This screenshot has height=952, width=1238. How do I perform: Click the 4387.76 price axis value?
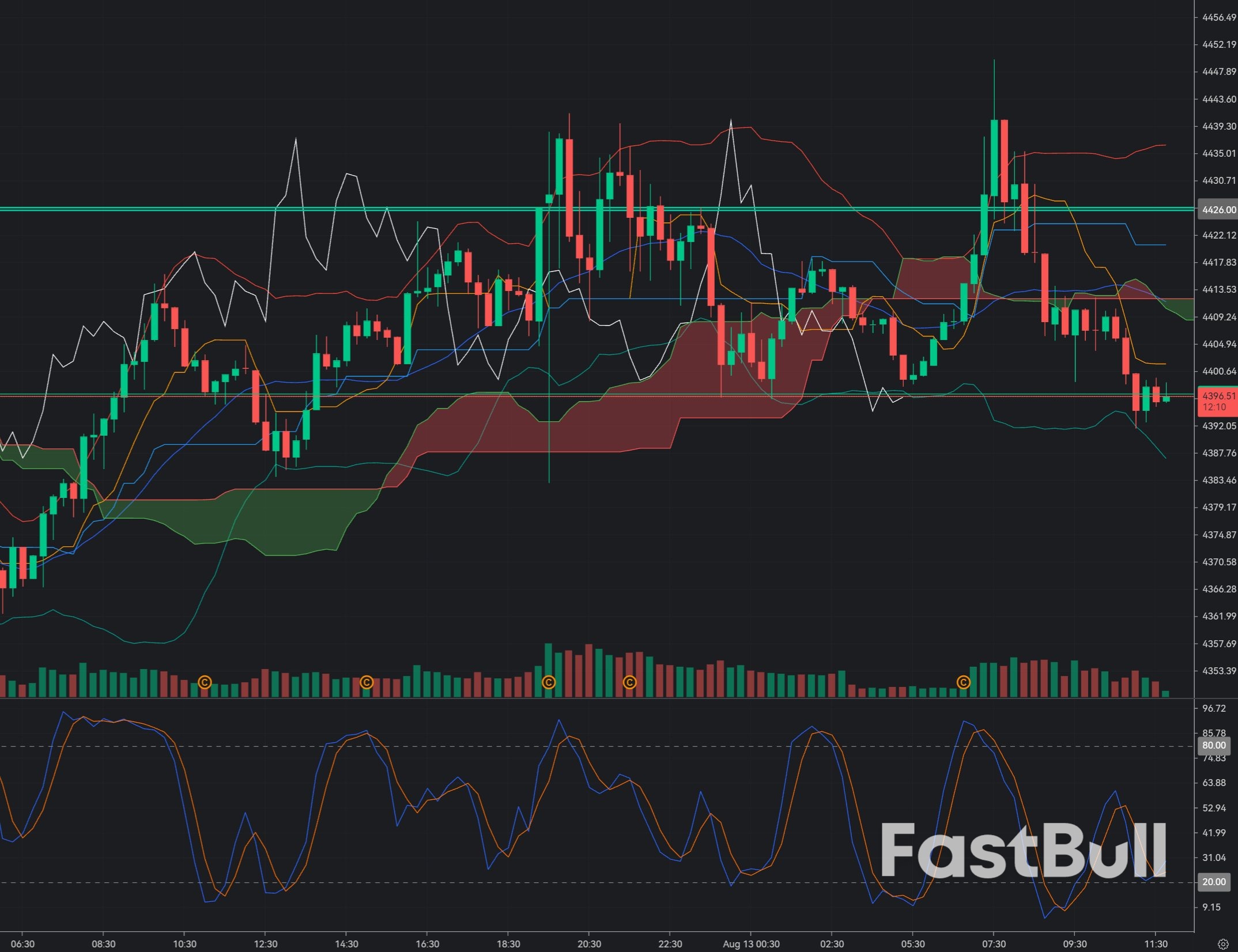pyautogui.click(x=1219, y=453)
